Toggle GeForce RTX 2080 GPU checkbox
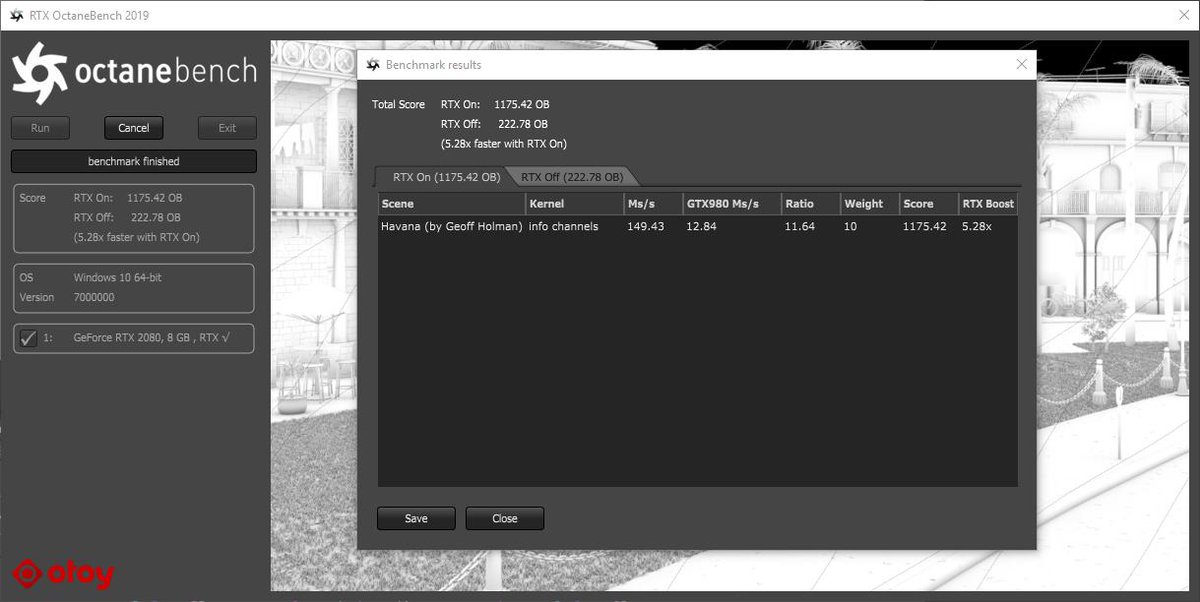This screenshot has height=602, width=1200. pos(28,338)
